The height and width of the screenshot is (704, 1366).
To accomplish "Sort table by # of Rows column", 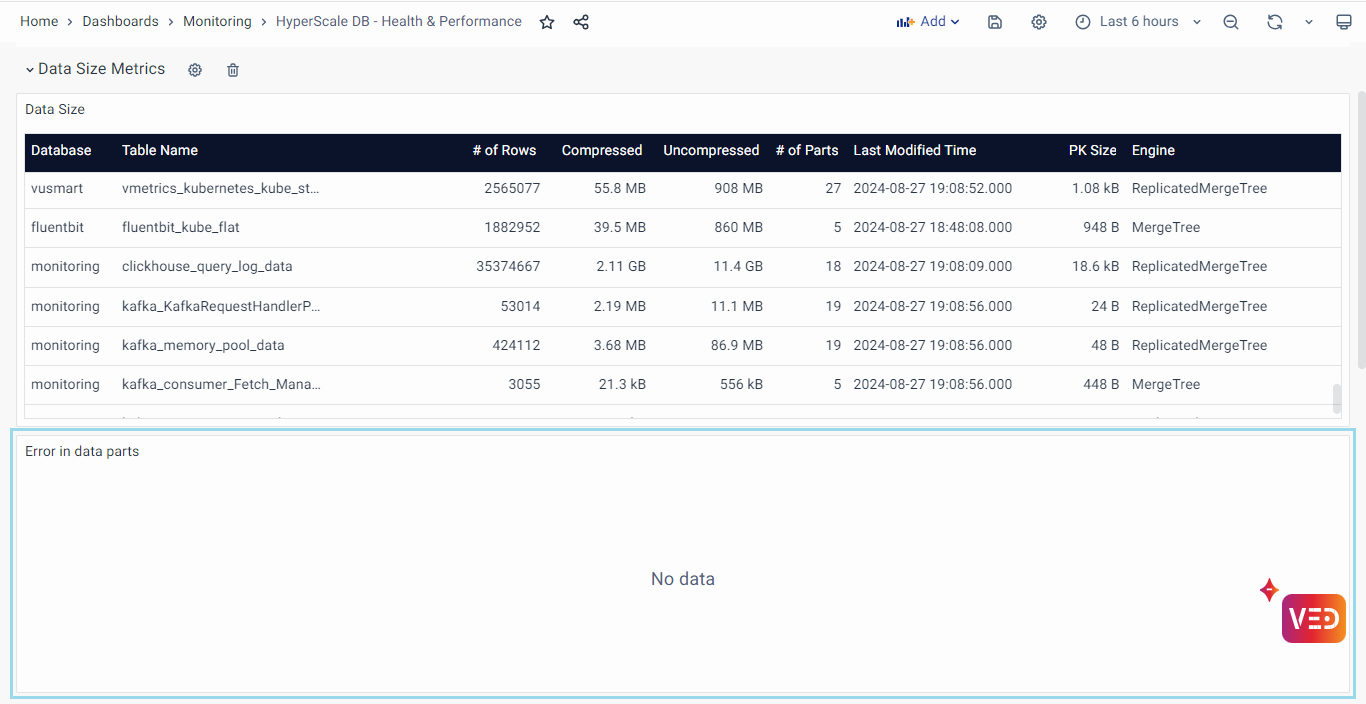I will (504, 150).
